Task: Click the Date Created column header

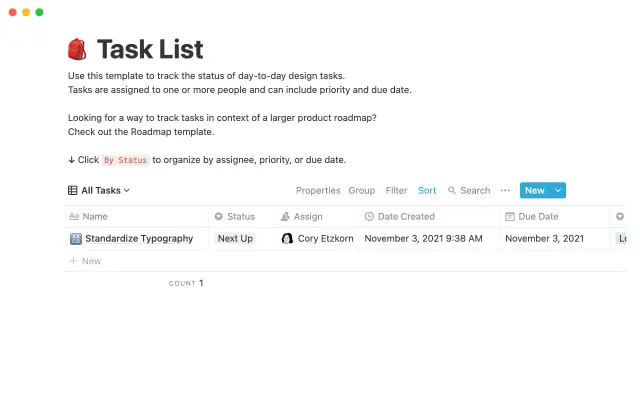Action: click(429, 217)
